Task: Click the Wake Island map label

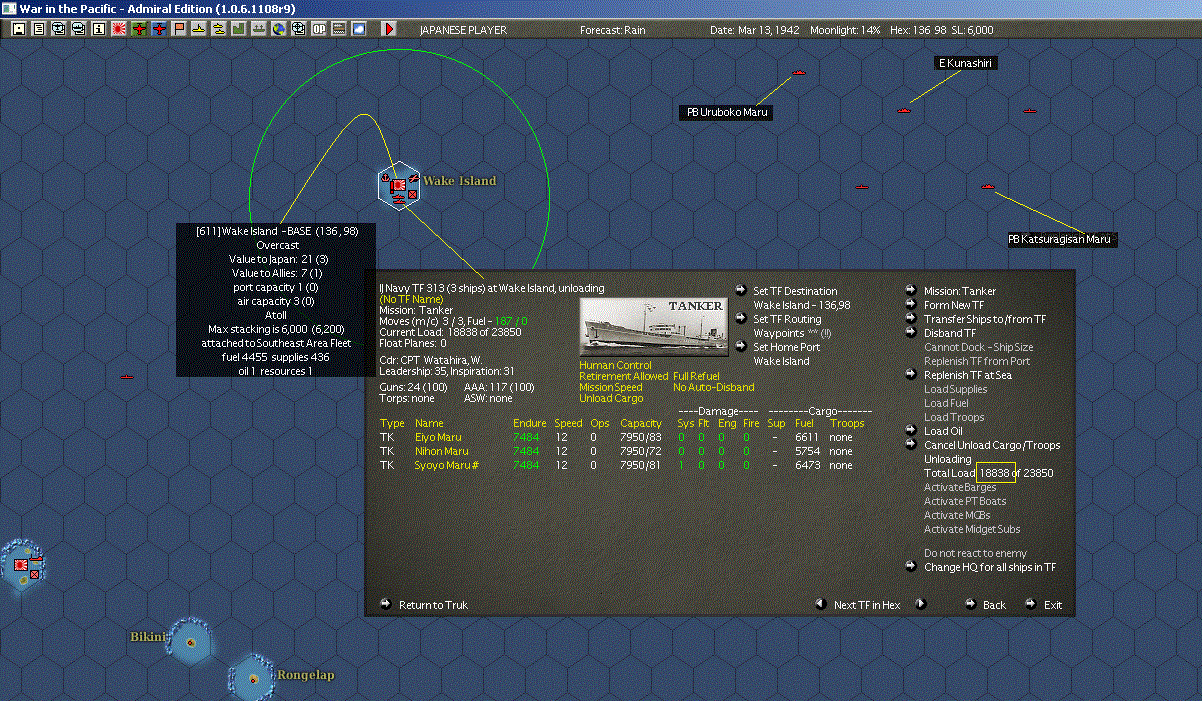Action: (x=459, y=181)
